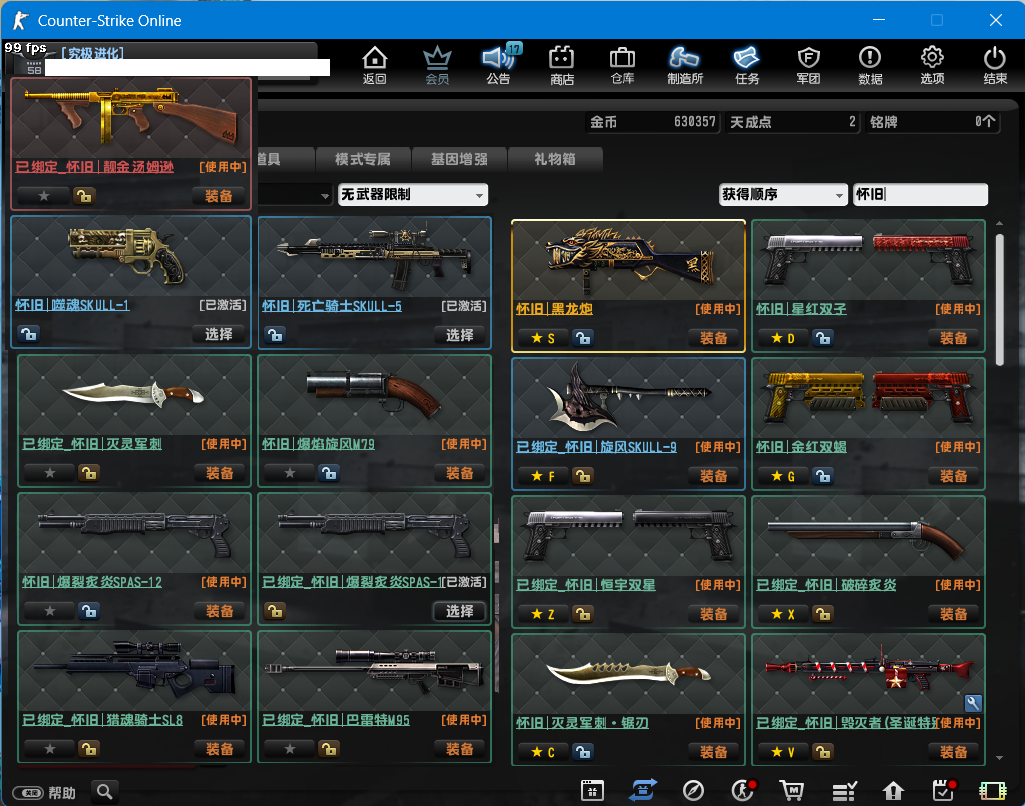Click 装备 on the 黑龙炮 card
The image size is (1025, 806).
(713, 338)
